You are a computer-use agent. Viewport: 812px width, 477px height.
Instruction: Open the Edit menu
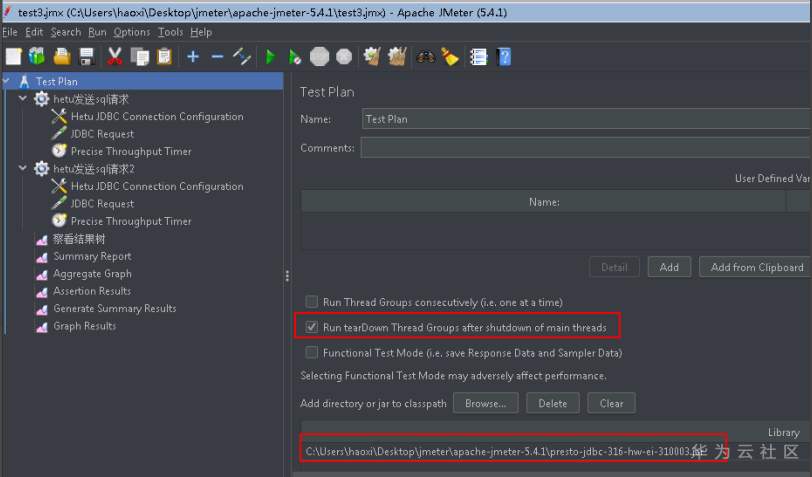34,32
